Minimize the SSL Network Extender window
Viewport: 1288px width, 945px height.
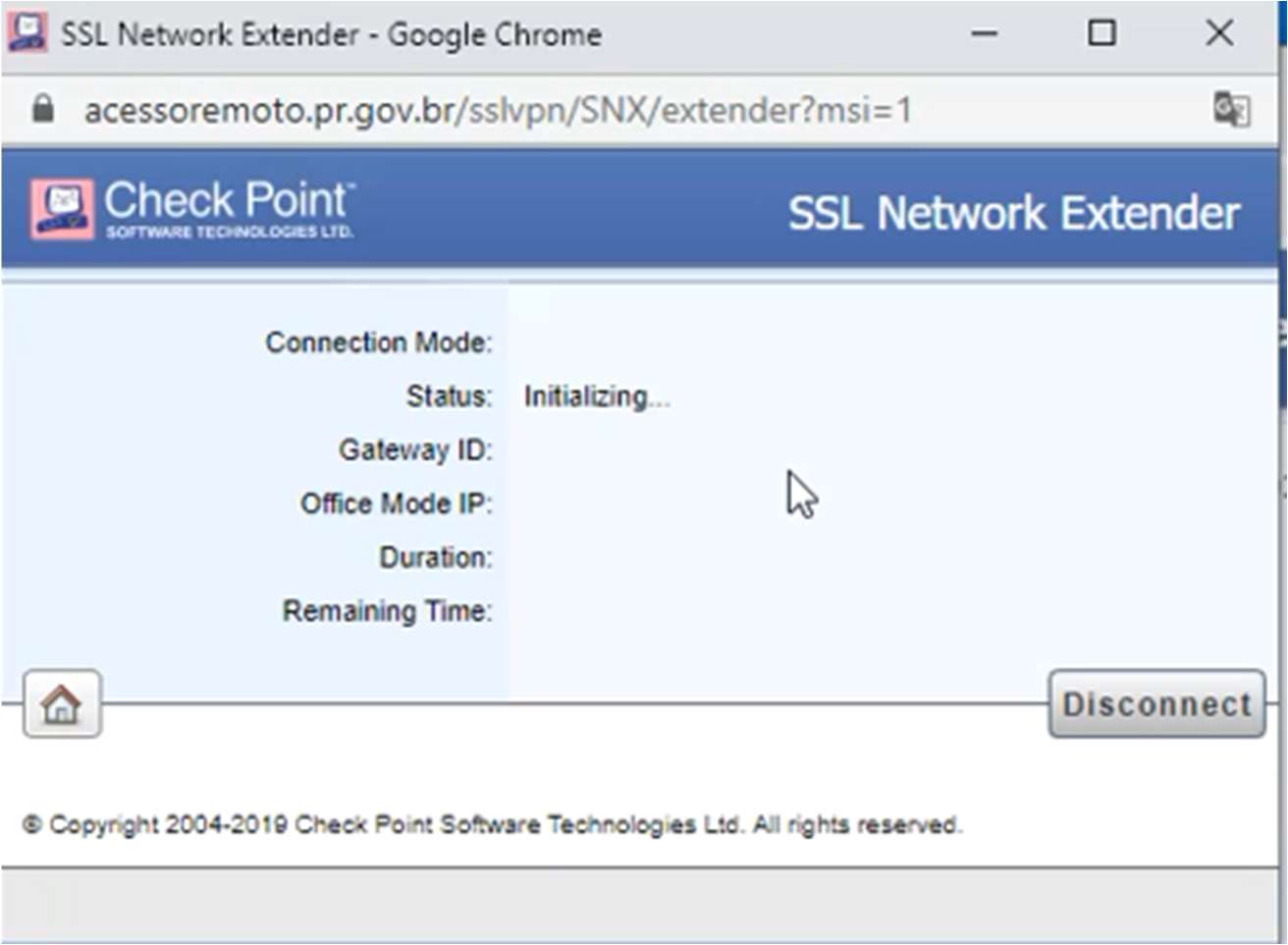click(985, 33)
